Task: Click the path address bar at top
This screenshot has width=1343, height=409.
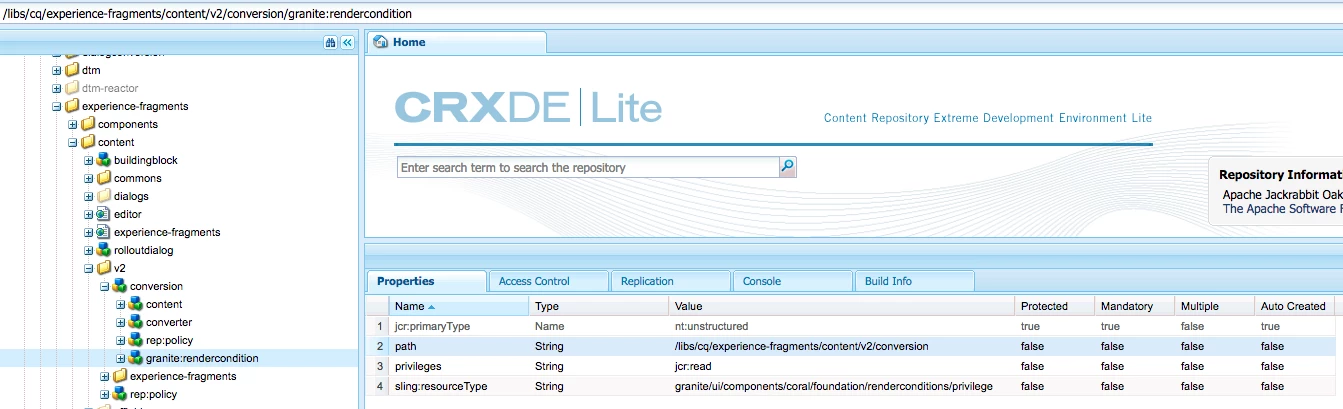Action: [671, 13]
